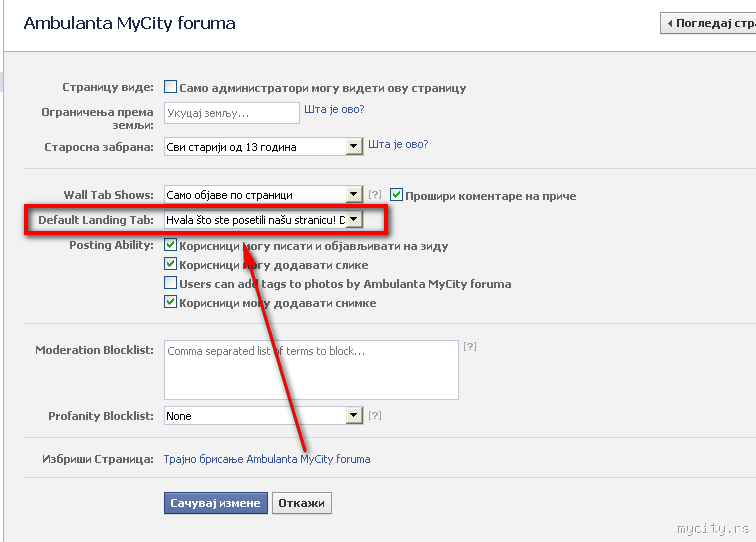Uncheck 'Корисници могу писати и објављивати' checkbox

pos(171,245)
